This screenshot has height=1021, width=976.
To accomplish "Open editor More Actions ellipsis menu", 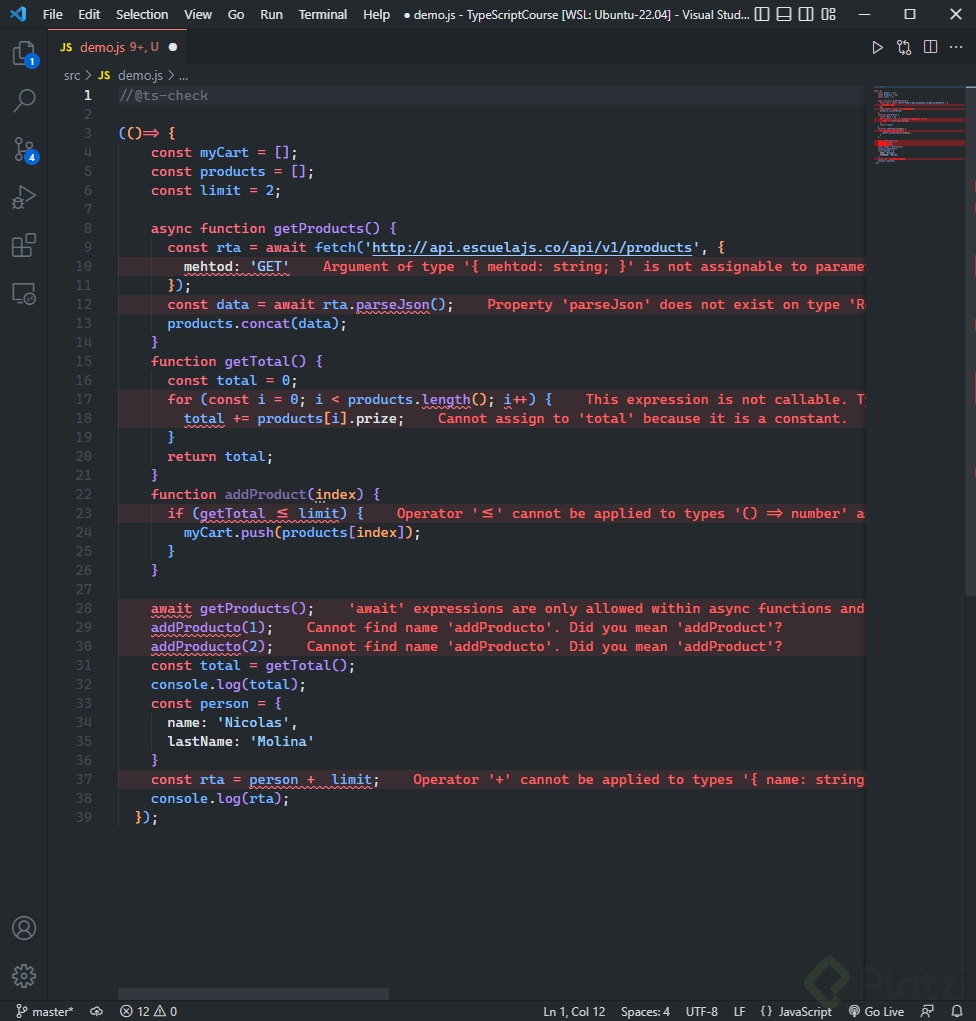I will (956, 47).
